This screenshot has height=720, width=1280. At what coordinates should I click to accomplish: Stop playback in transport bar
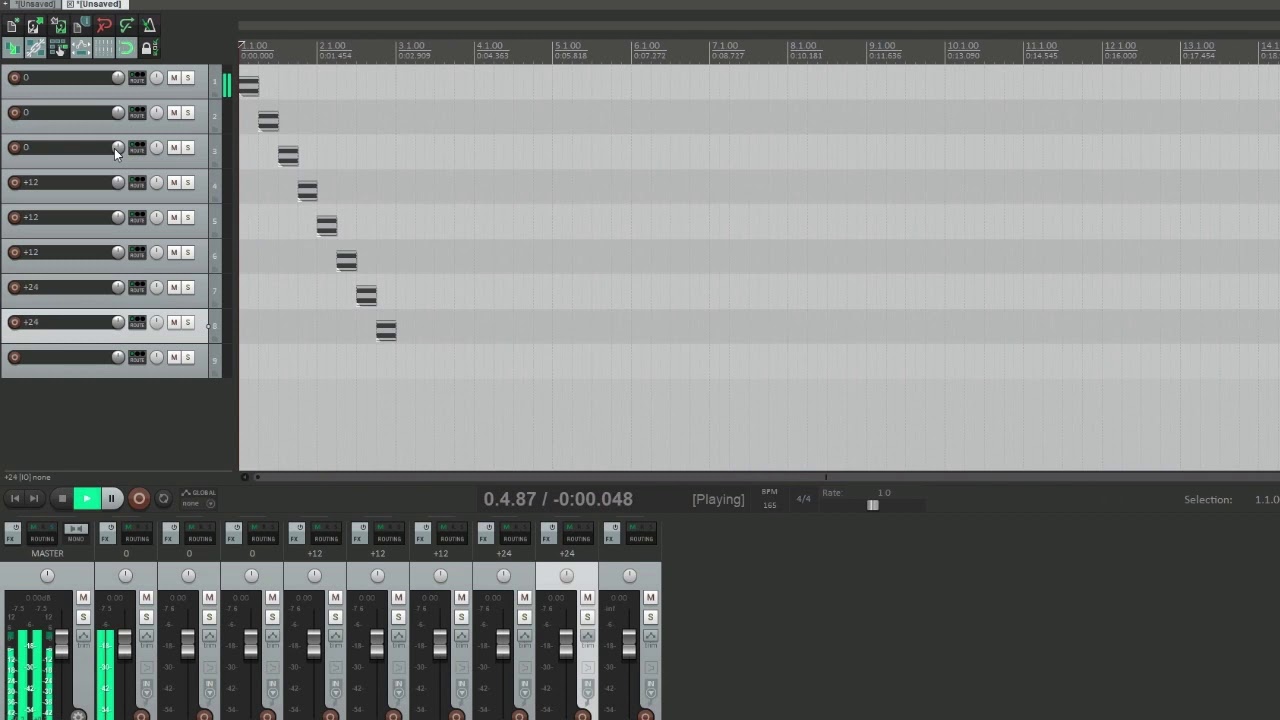62,498
